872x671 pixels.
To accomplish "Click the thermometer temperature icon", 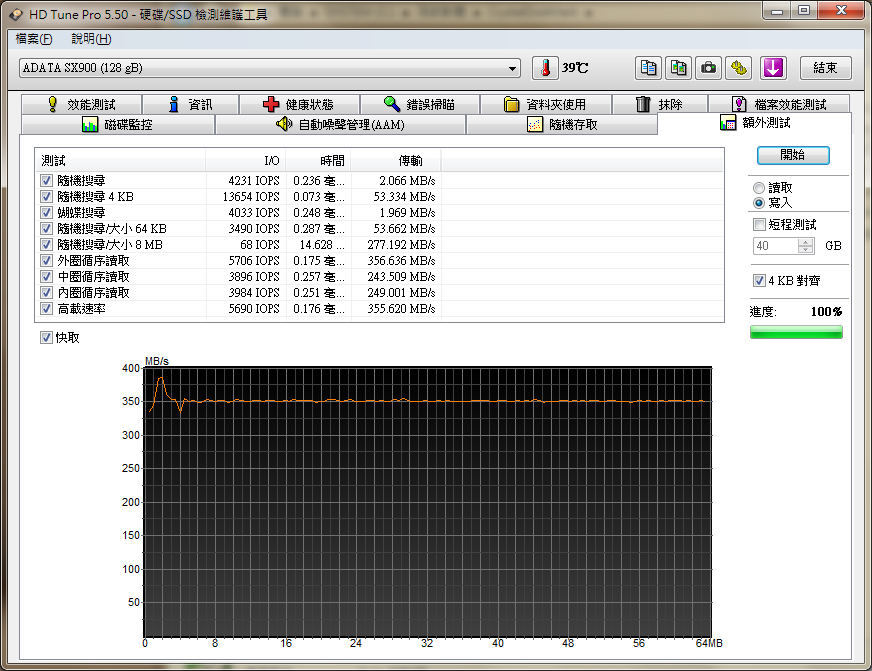I will 546,68.
